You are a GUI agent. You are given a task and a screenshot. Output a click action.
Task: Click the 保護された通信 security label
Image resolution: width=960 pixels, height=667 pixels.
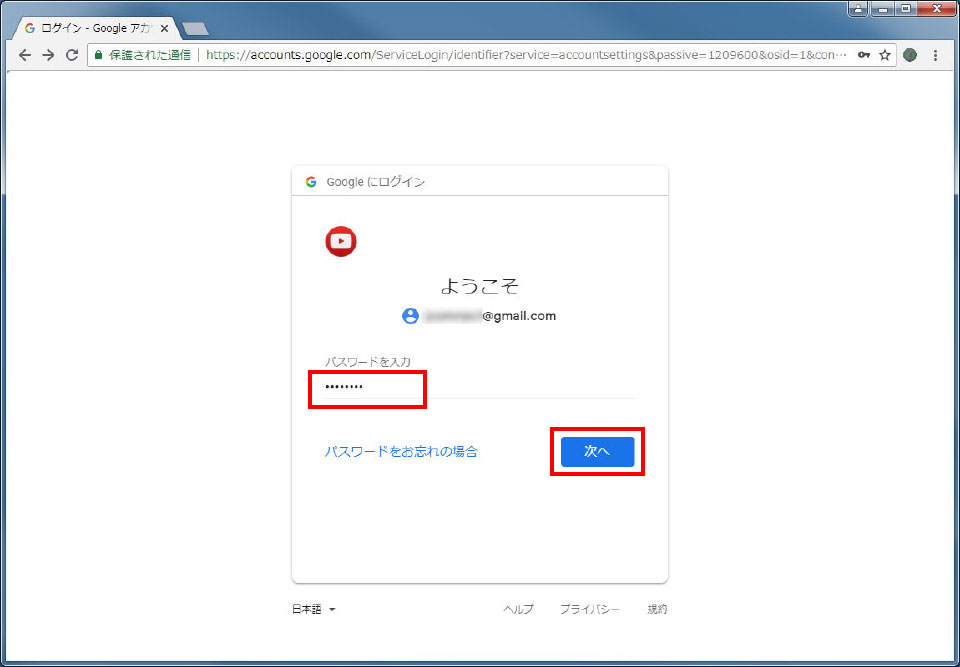[x=149, y=55]
